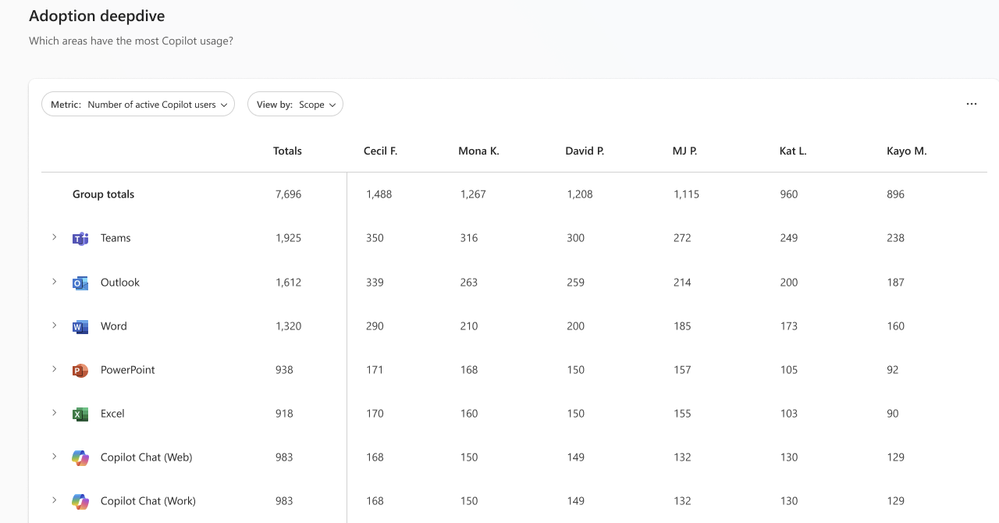The width and height of the screenshot is (999, 523).
Task: Expand the Word row
Action: (x=54, y=326)
